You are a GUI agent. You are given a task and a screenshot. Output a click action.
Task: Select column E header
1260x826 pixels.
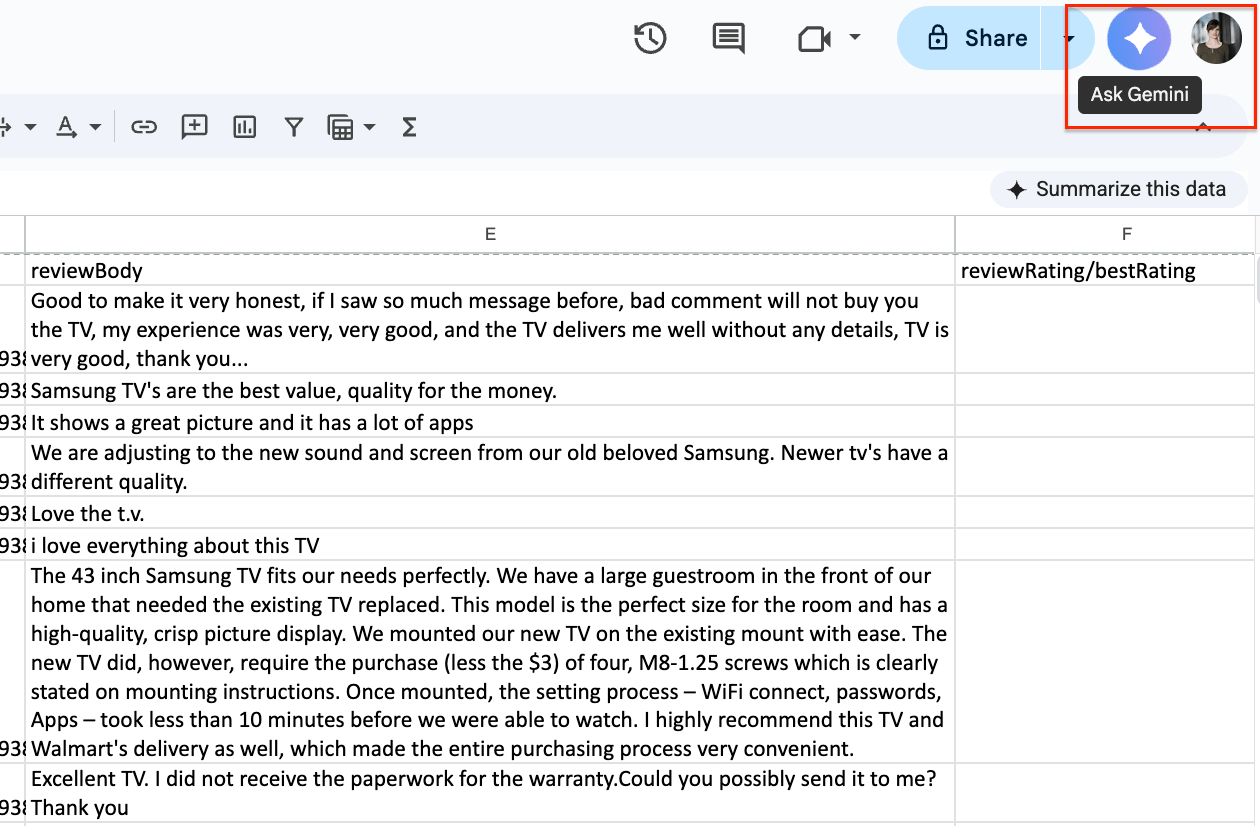(x=490, y=233)
